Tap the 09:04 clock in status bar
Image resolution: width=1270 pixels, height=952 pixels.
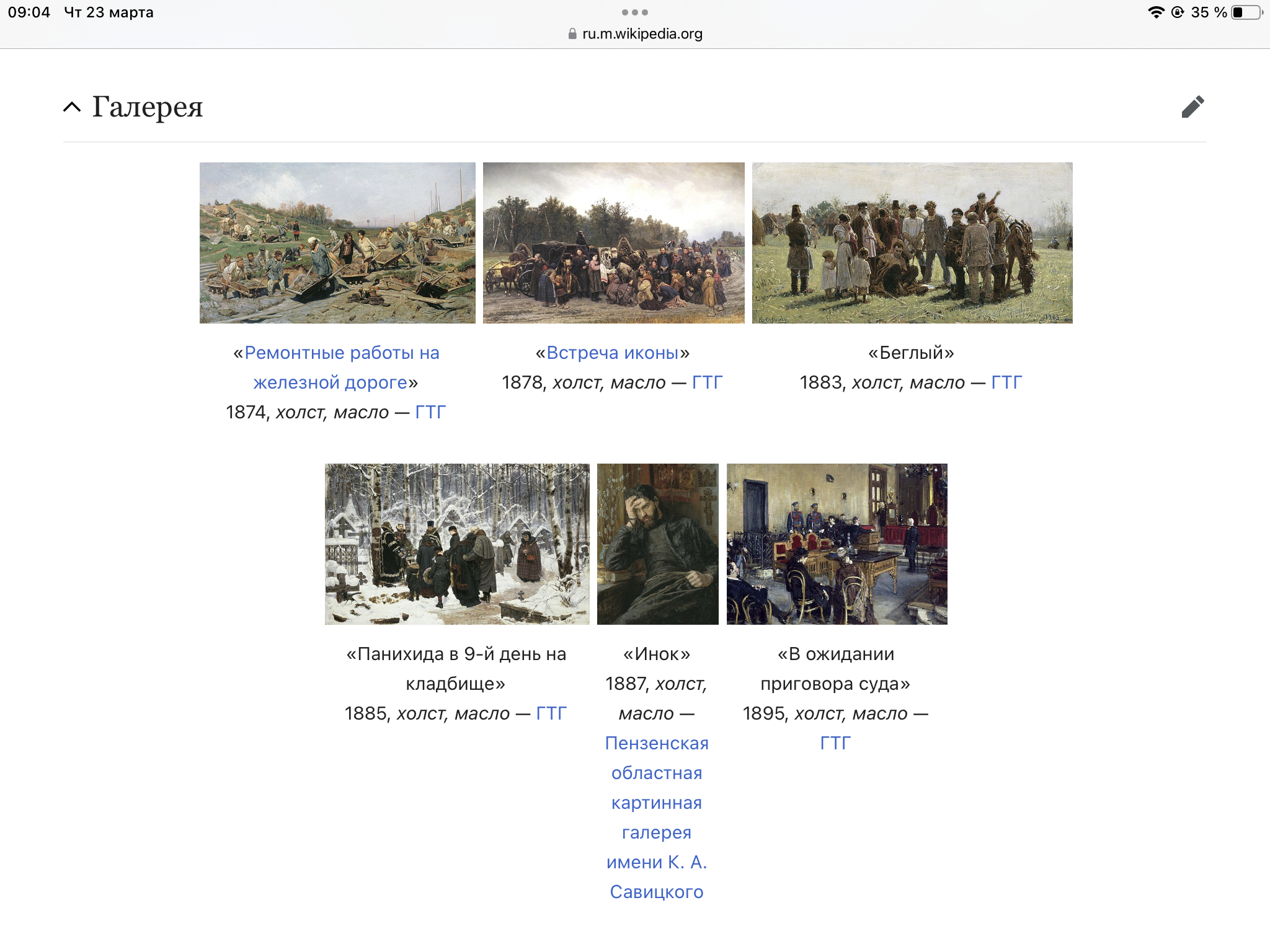click(29, 12)
